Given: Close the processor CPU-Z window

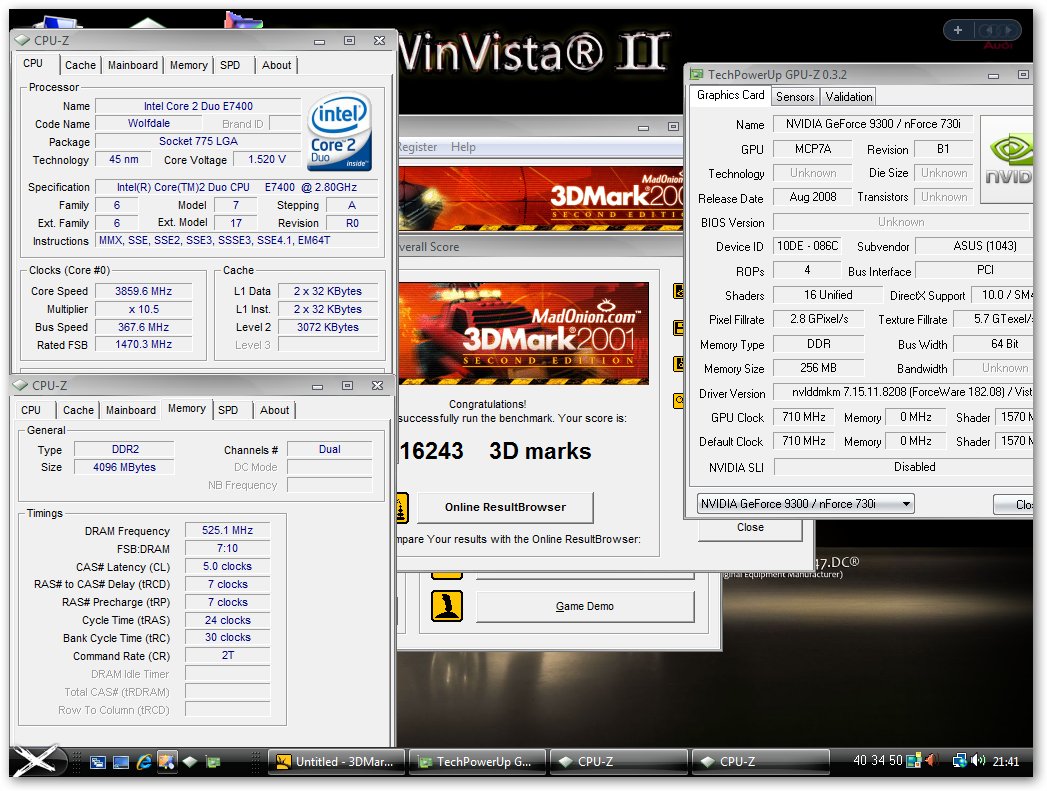Looking at the screenshot, I should click(x=379, y=40).
